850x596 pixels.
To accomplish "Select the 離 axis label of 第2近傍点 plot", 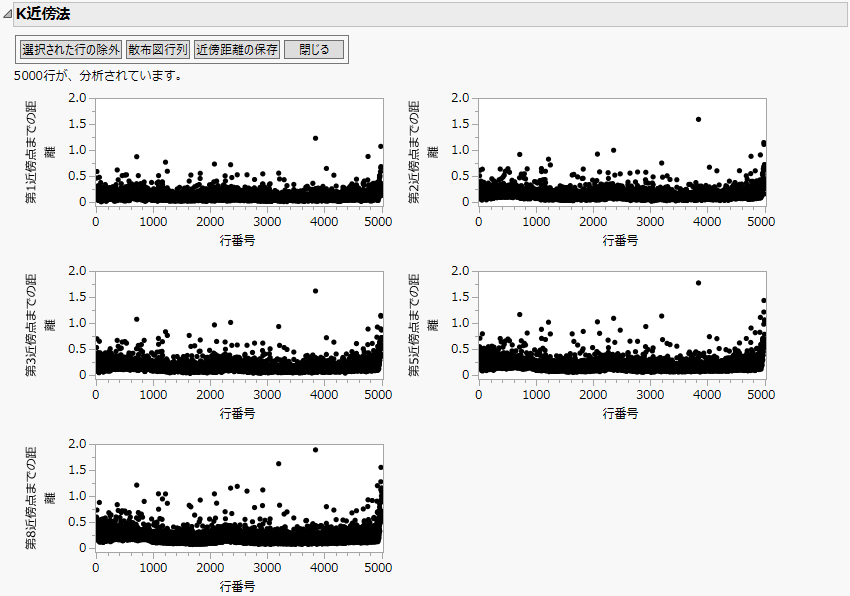I will coord(432,150).
